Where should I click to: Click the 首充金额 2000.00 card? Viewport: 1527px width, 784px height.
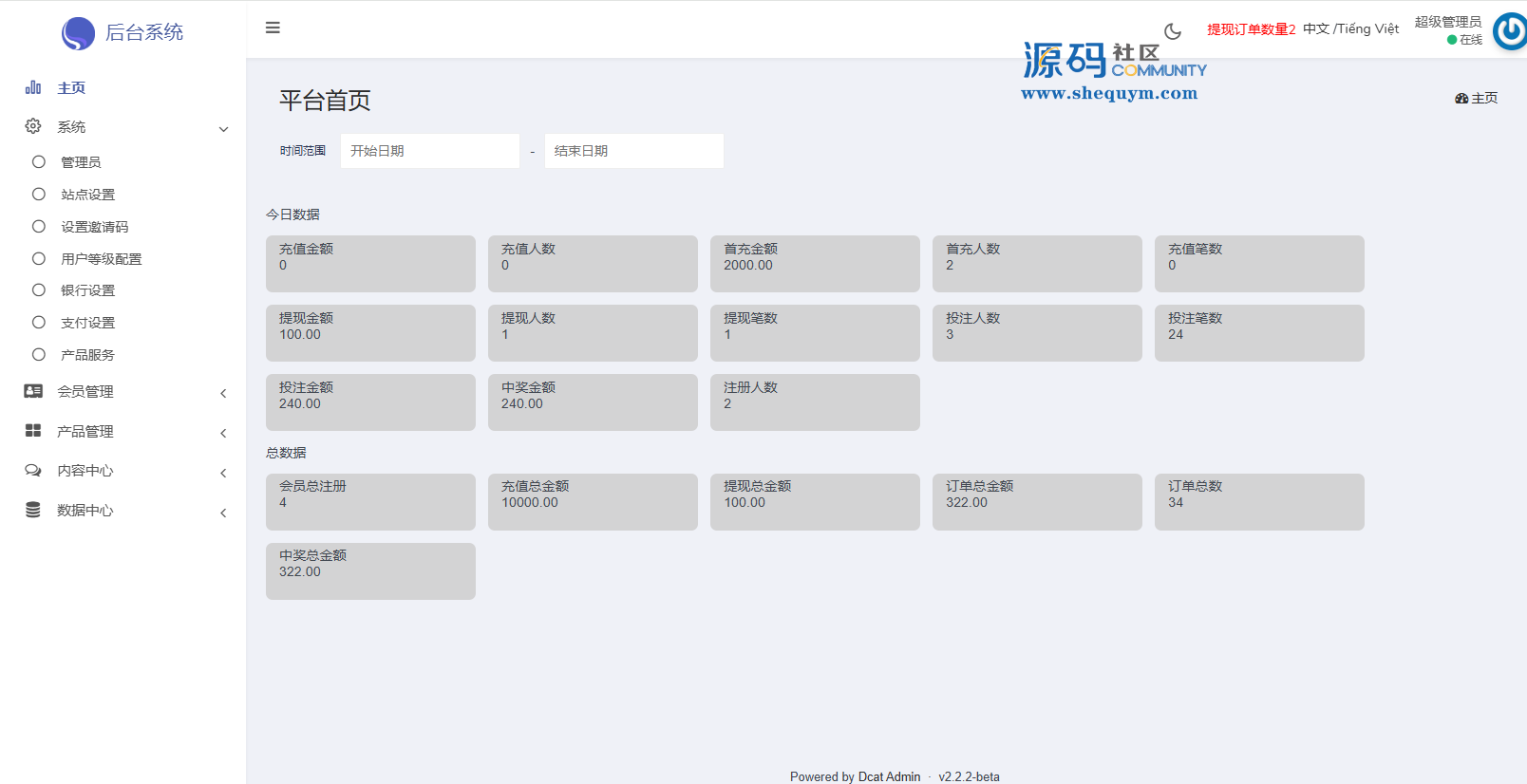tap(815, 264)
